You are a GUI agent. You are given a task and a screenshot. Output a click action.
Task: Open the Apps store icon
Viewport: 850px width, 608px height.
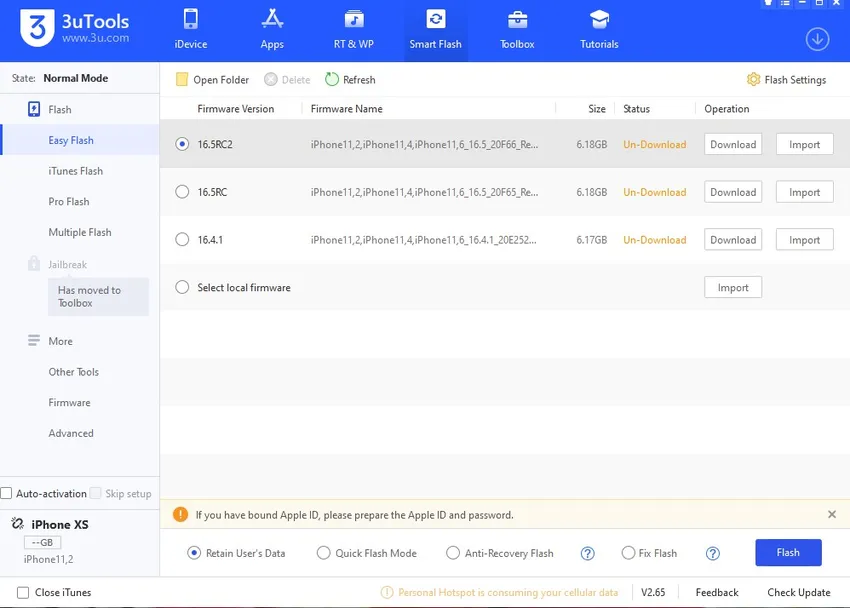tap(272, 20)
